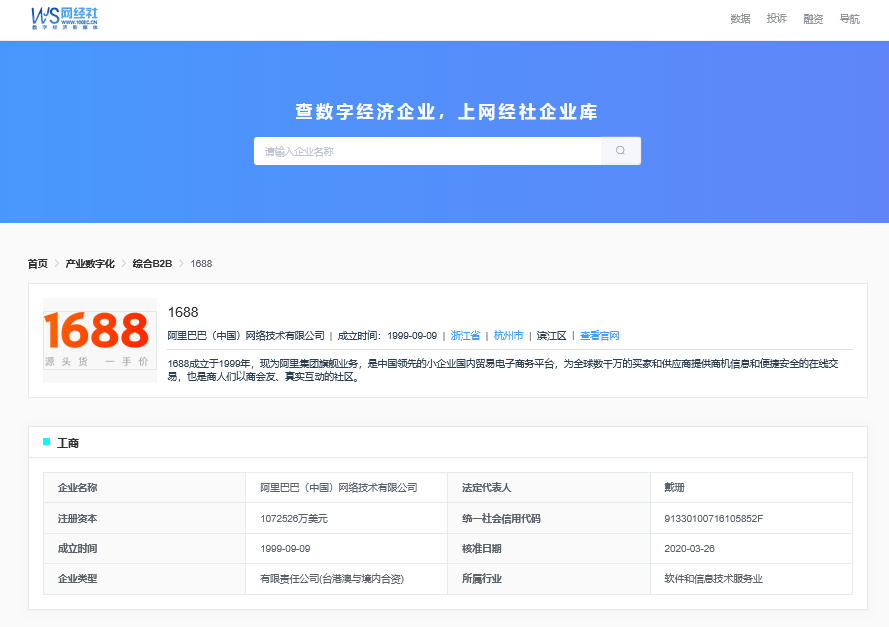Open the 投诉 navigation menu item
889x627 pixels.
[776, 19]
